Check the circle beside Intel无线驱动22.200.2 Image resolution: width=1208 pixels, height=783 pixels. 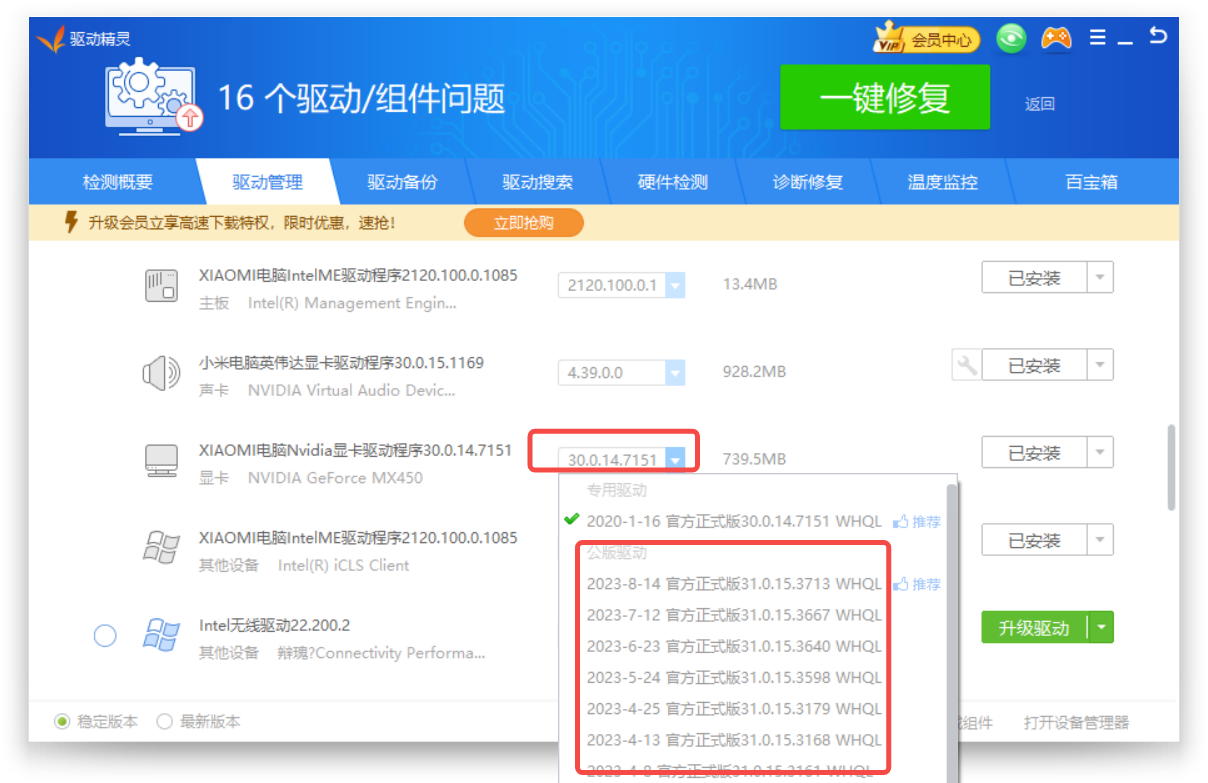(105, 636)
